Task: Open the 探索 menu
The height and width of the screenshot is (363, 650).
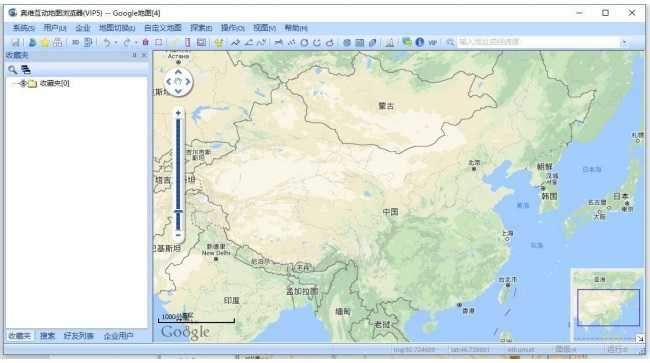Action: 201,28
